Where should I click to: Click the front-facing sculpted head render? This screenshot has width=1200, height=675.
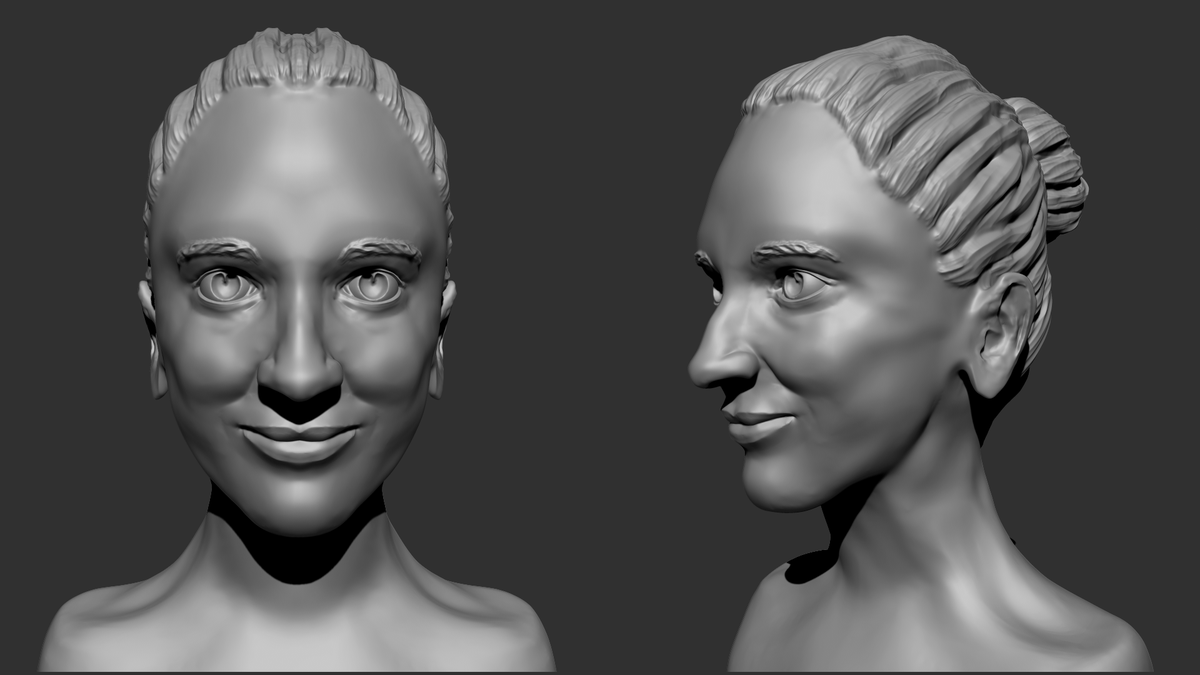tap(297, 350)
